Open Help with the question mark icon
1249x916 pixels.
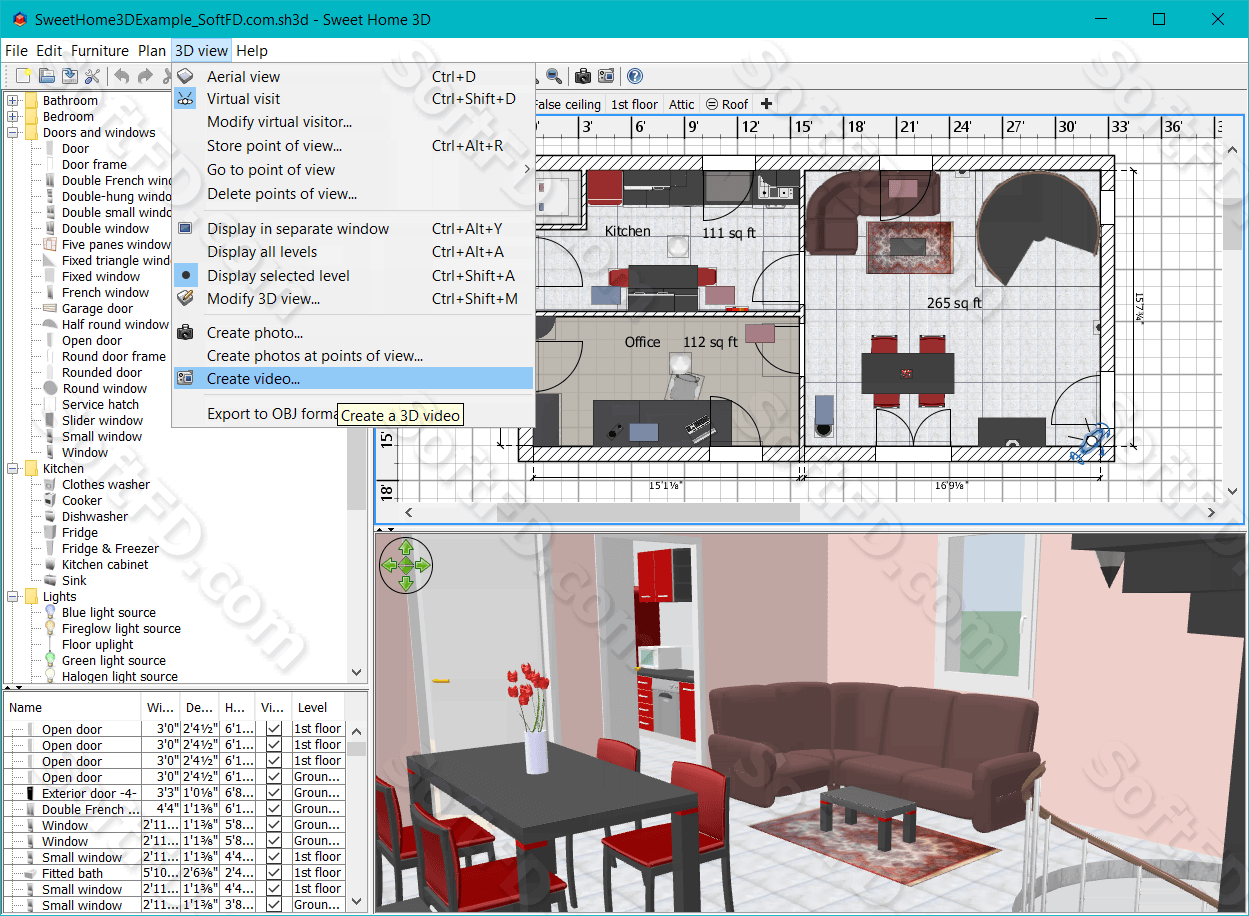(x=634, y=76)
